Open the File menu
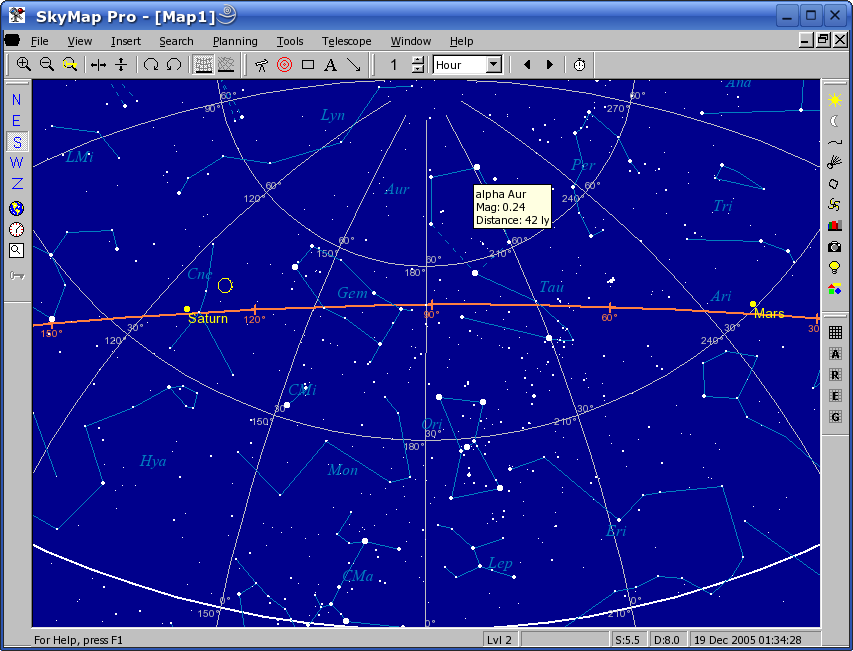Image resolution: width=853 pixels, height=651 pixels. [x=39, y=41]
